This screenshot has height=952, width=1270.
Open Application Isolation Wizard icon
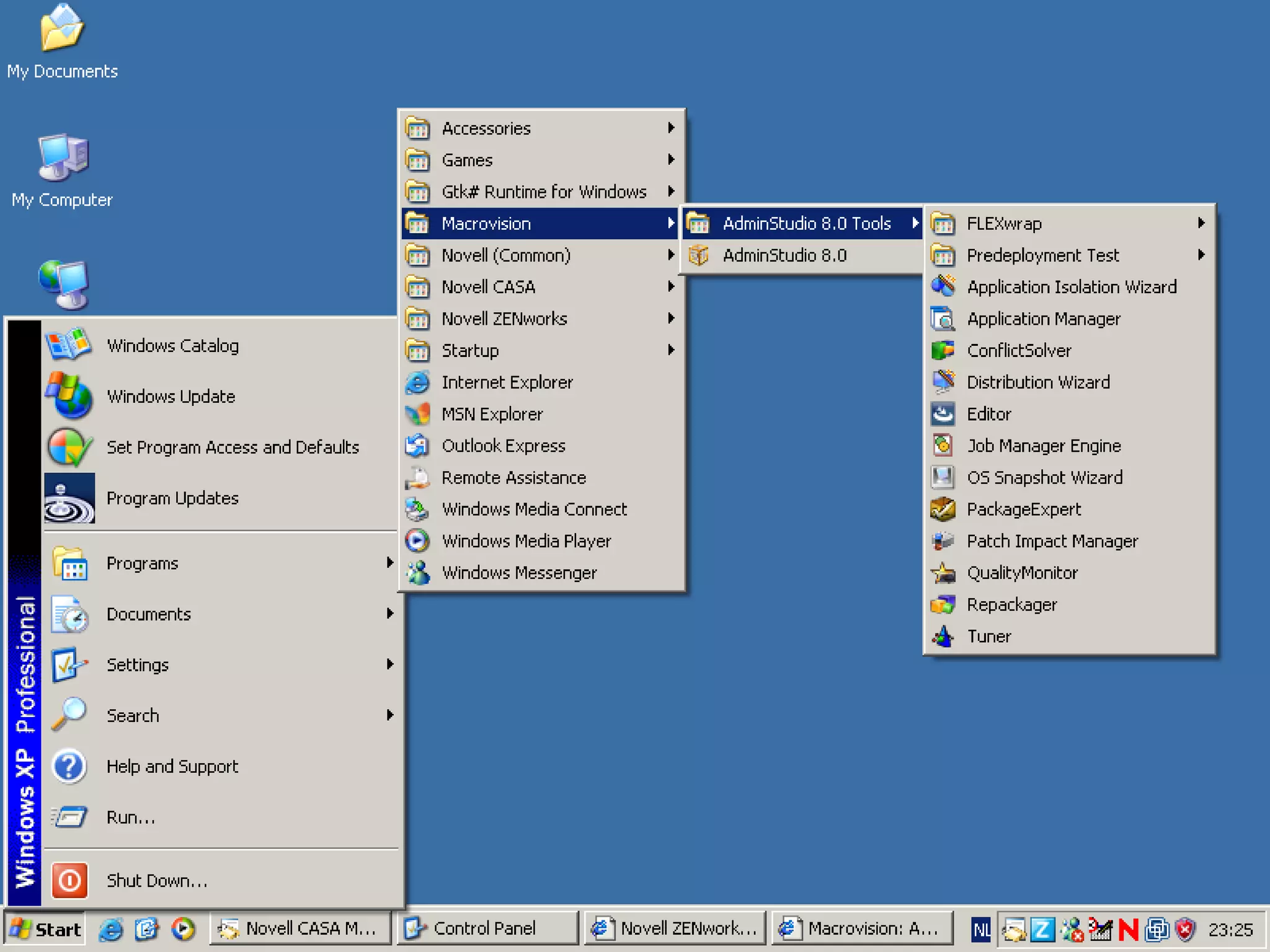click(943, 286)
